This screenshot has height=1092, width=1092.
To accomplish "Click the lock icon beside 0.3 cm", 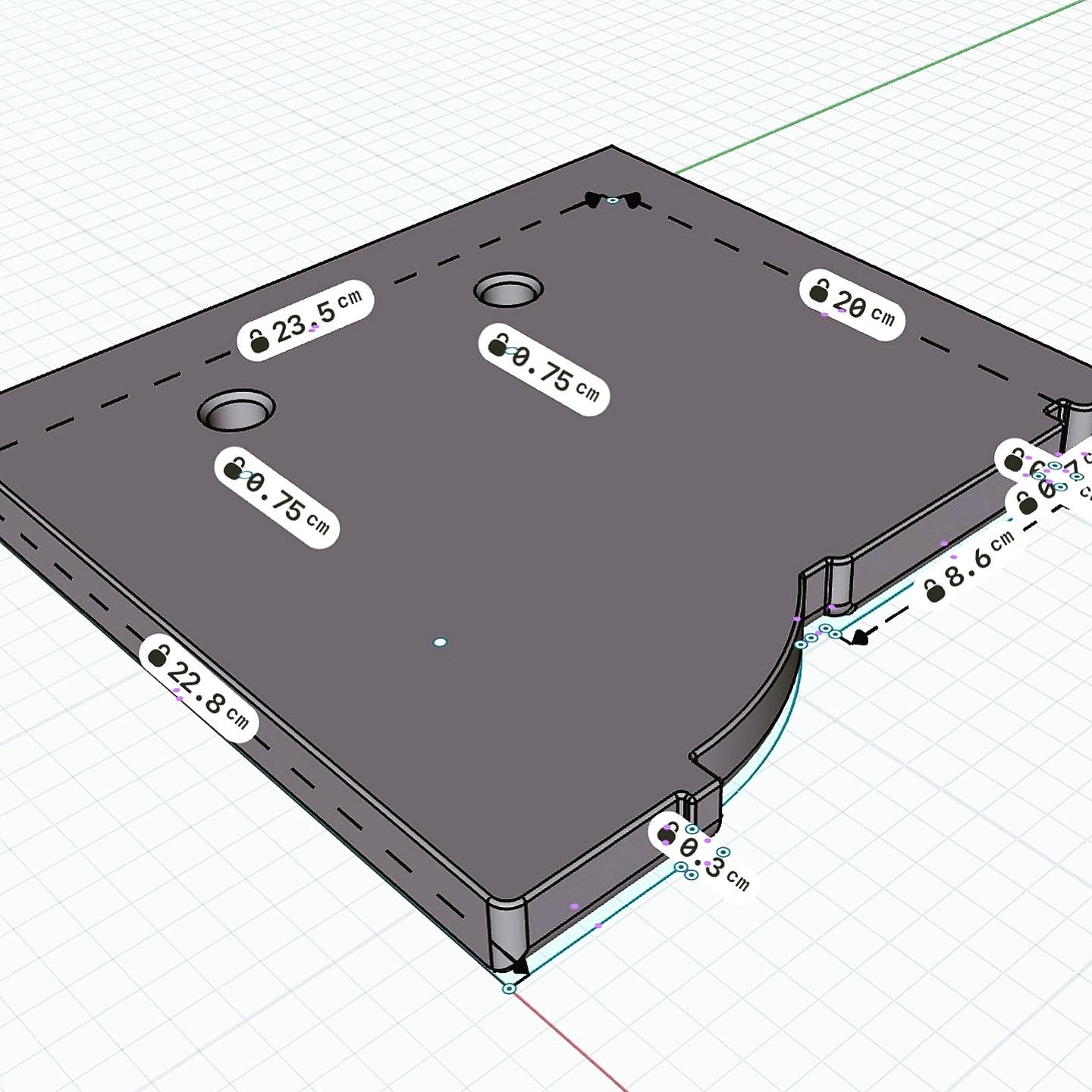I will coord(667,833).
